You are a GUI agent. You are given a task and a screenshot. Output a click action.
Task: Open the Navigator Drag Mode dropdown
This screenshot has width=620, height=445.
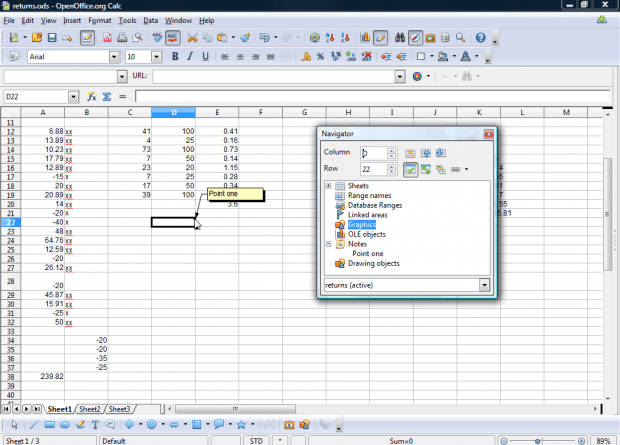pos(467,169)
